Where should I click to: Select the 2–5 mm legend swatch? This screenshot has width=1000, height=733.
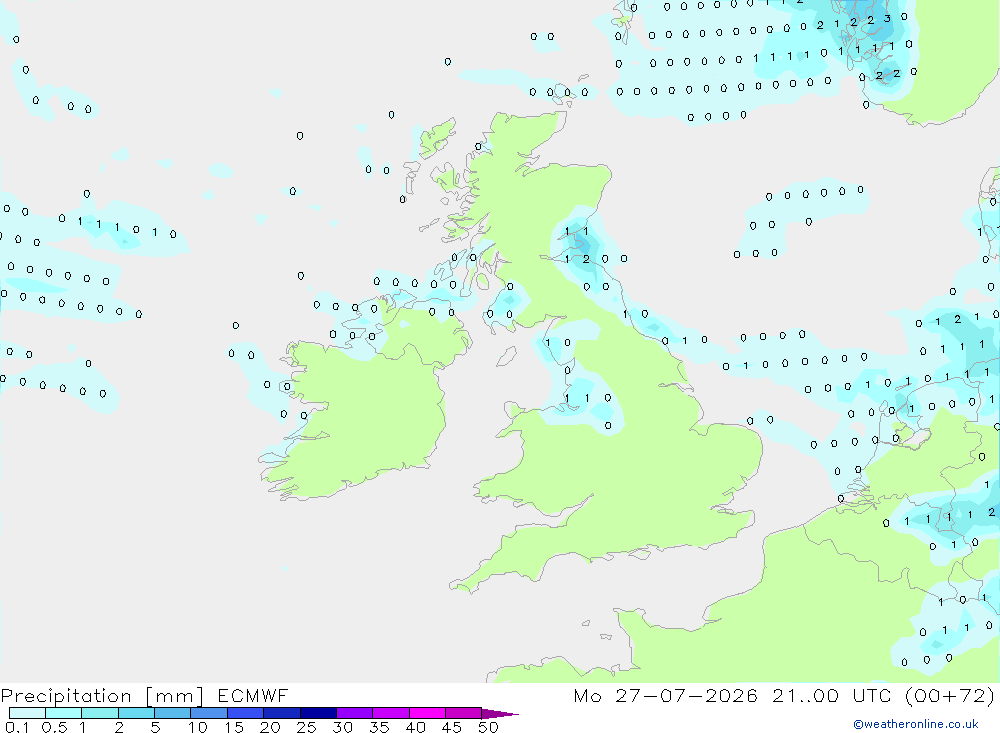click(136, 713)
